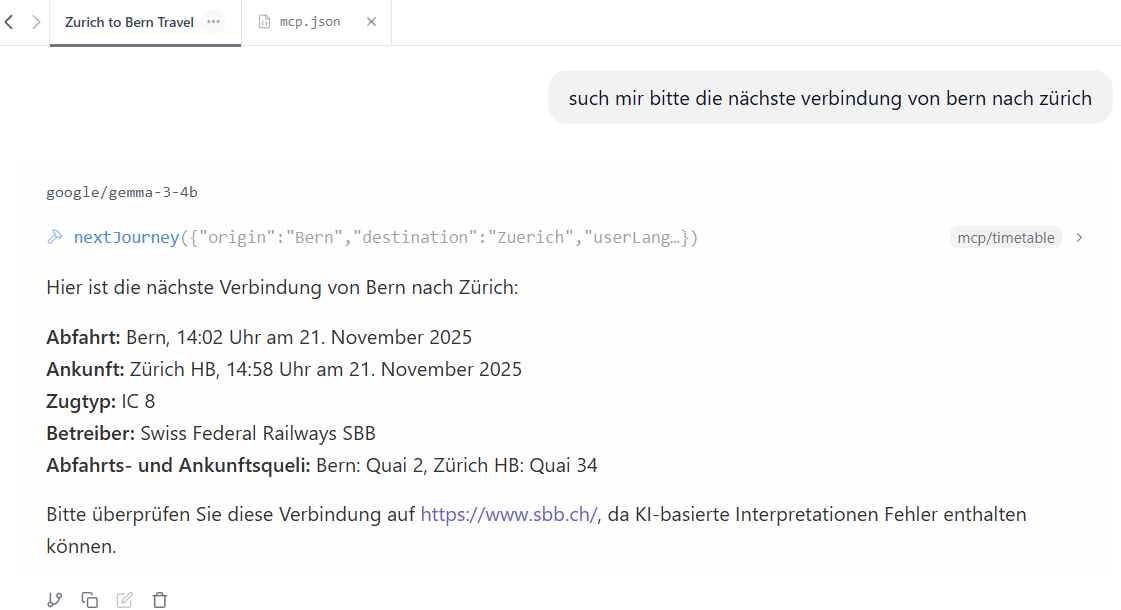Click the Abfahrt departure time line
This screenshot has width=1121, height=610.
tap(259, 337)
